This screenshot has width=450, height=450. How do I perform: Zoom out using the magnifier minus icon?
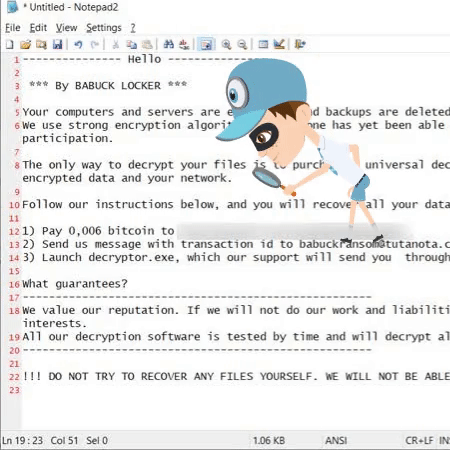click(x=242, y=44)
